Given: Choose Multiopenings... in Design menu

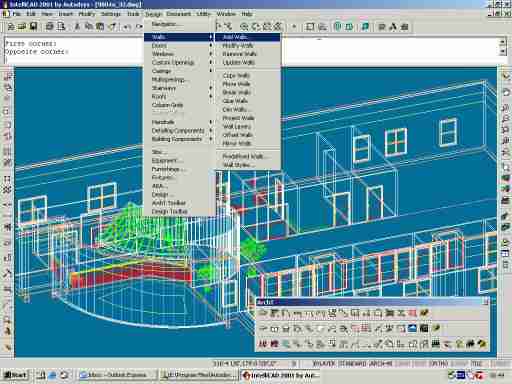Looking at the screenshot, I should [179, 80].
